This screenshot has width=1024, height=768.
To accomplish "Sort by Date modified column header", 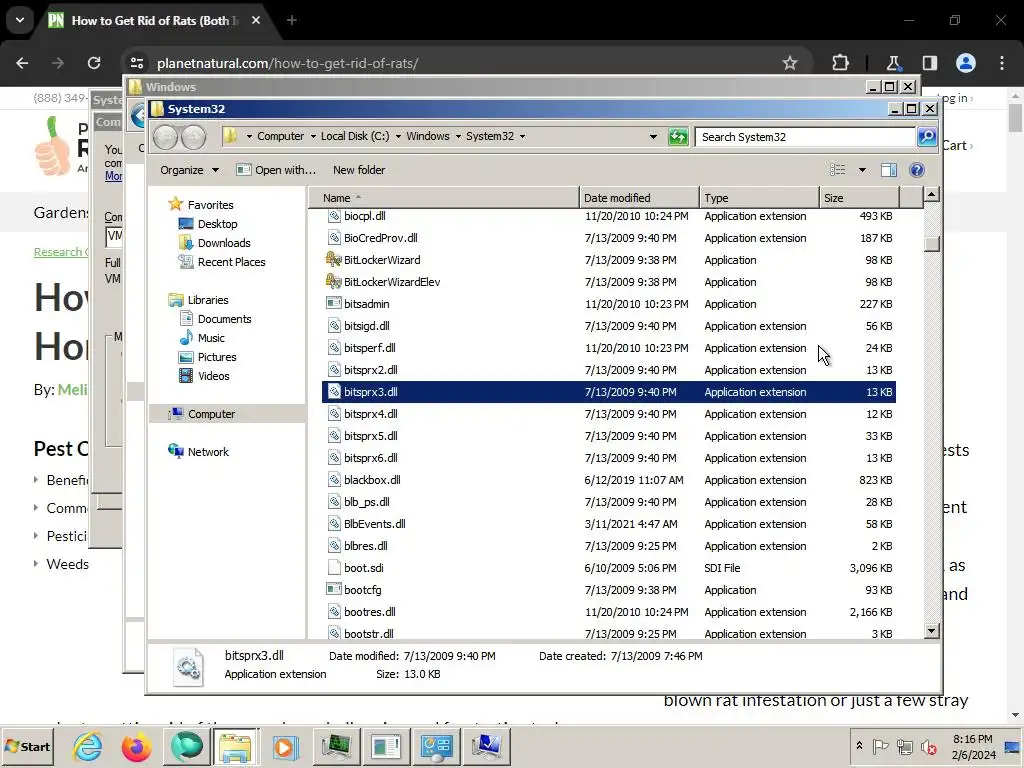I will coord(639,197).
